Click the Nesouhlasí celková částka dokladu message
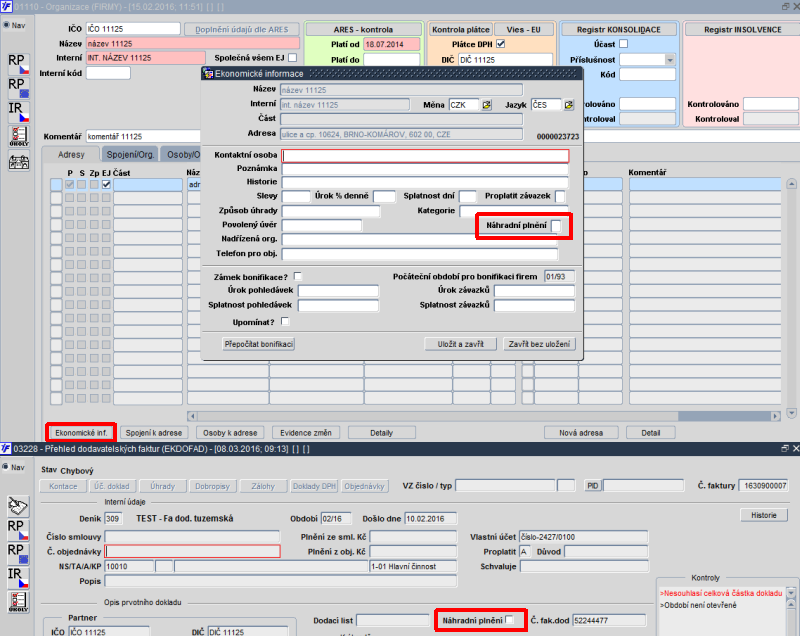The image size is (800, 636). tap(720, 593)
